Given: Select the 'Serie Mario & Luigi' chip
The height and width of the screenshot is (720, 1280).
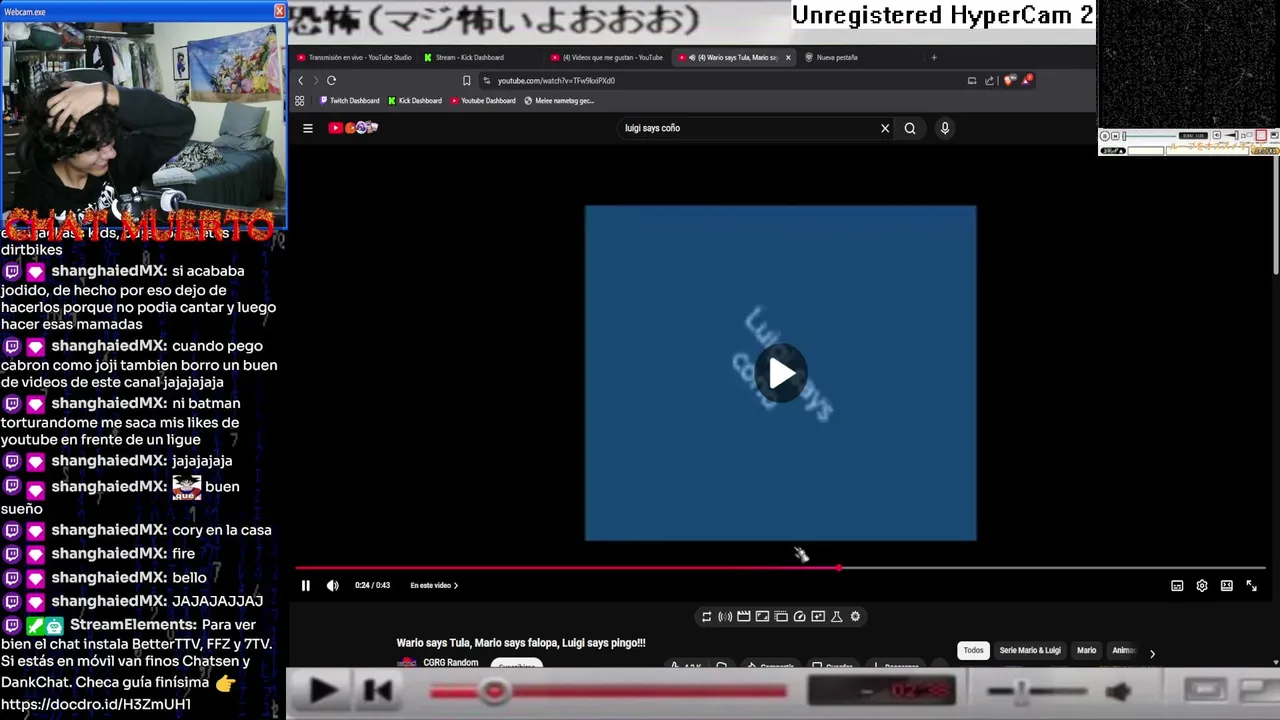Looking at the screenshot, I should pos(1030,651).
